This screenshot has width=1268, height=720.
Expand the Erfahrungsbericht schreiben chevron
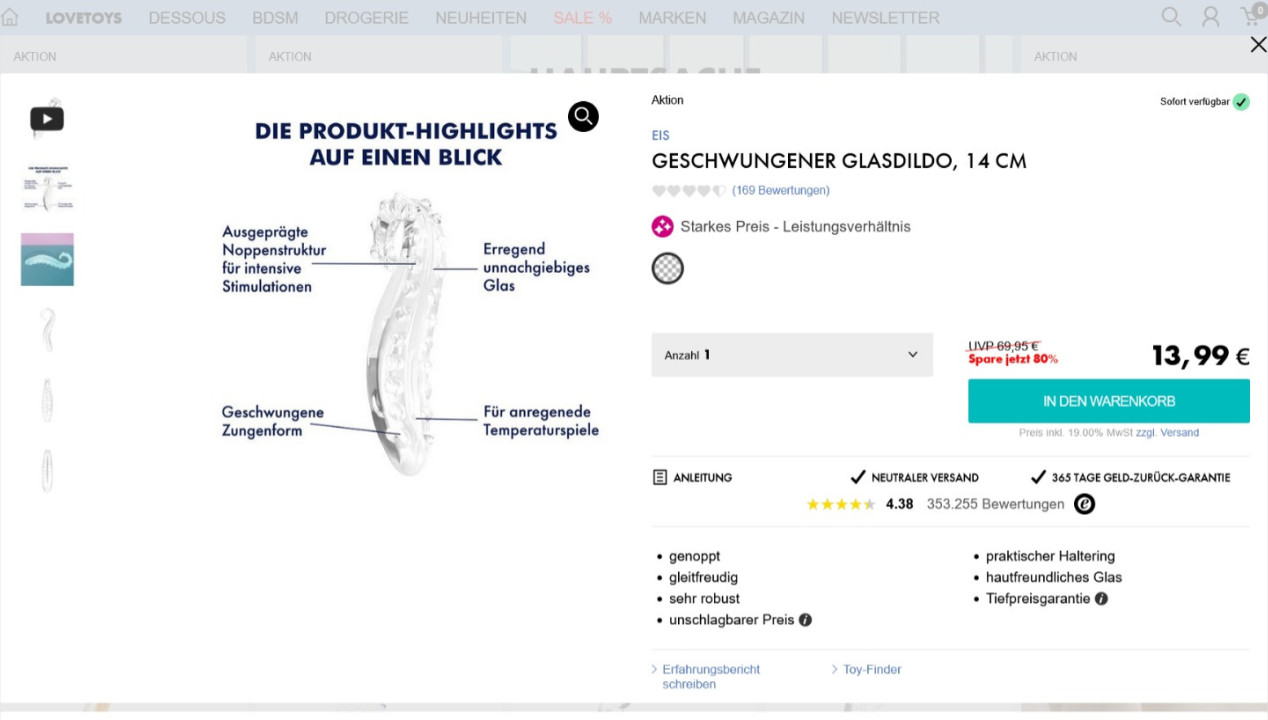pyautogui.click(x=655, y=669)
